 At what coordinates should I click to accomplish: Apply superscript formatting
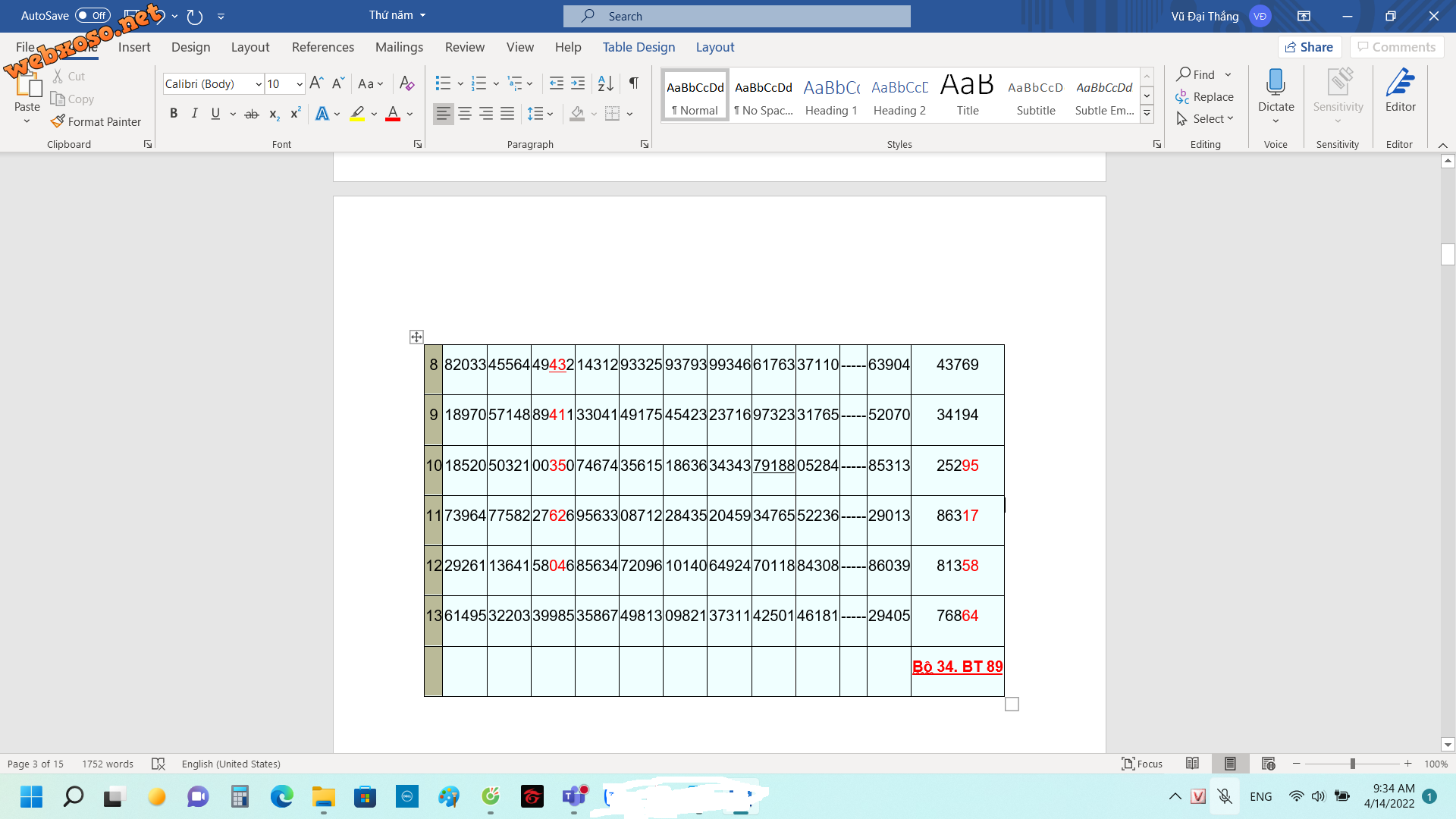click(295, 114)
